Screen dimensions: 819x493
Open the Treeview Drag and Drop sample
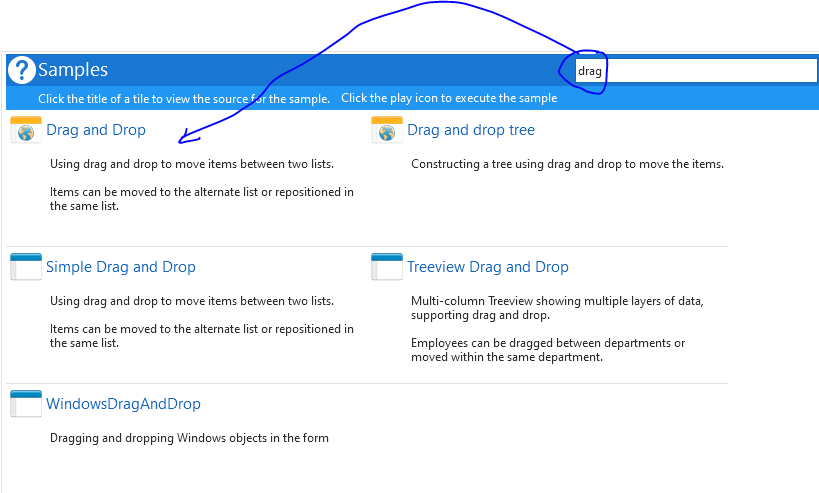click(488, 267)
